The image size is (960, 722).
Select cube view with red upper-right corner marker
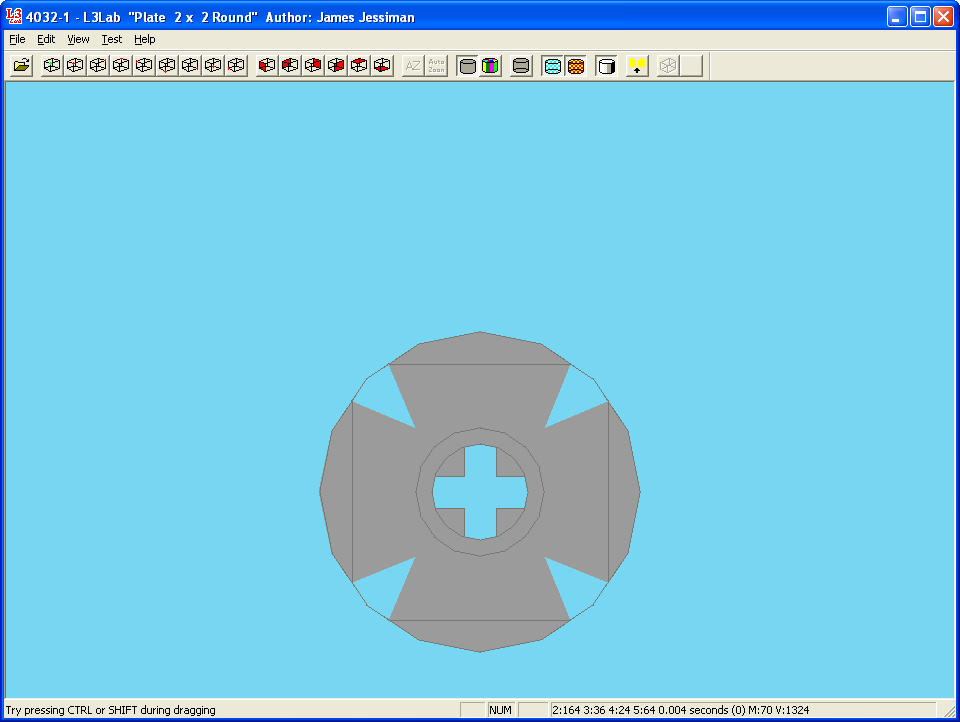[x=98, y=66]
